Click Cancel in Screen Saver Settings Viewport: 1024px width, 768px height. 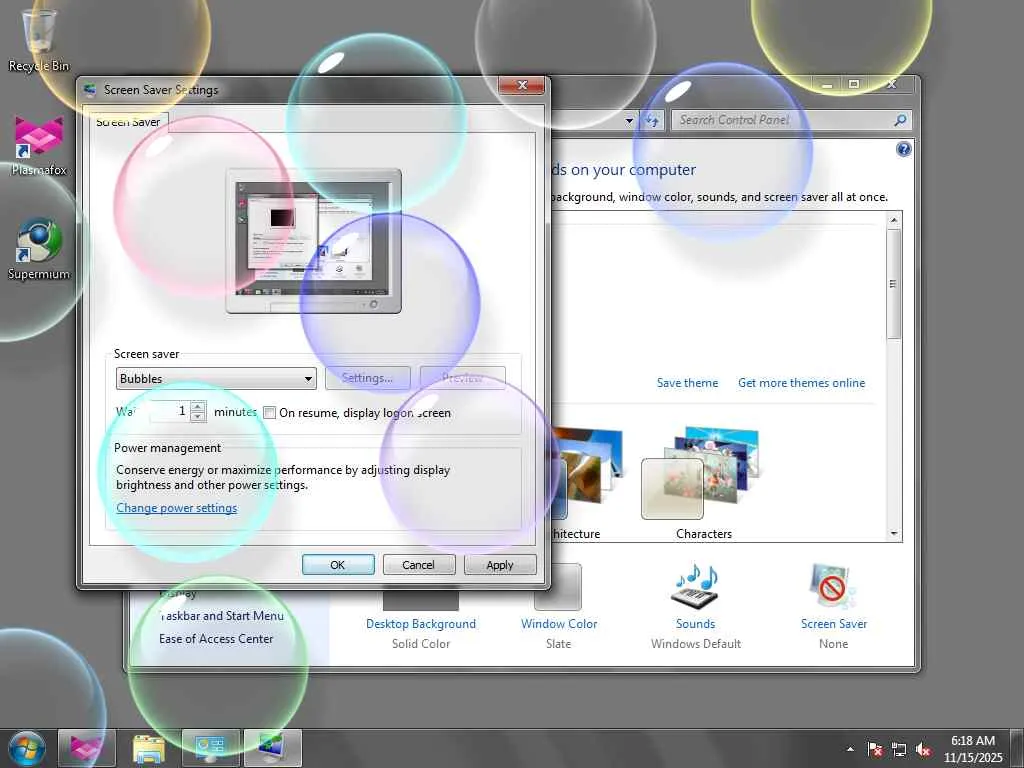pyautogui.click(x=419, y=565)
